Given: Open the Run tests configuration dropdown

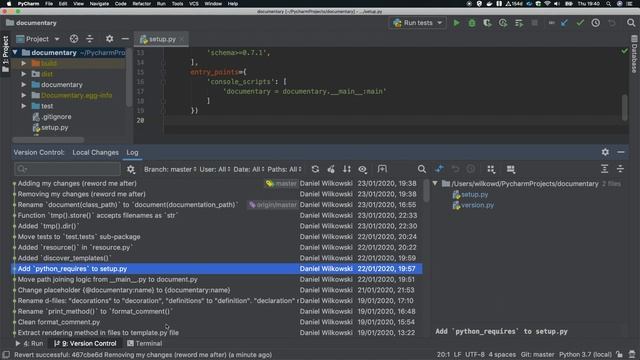Looking at the screenshot, I should coord(417,23).
